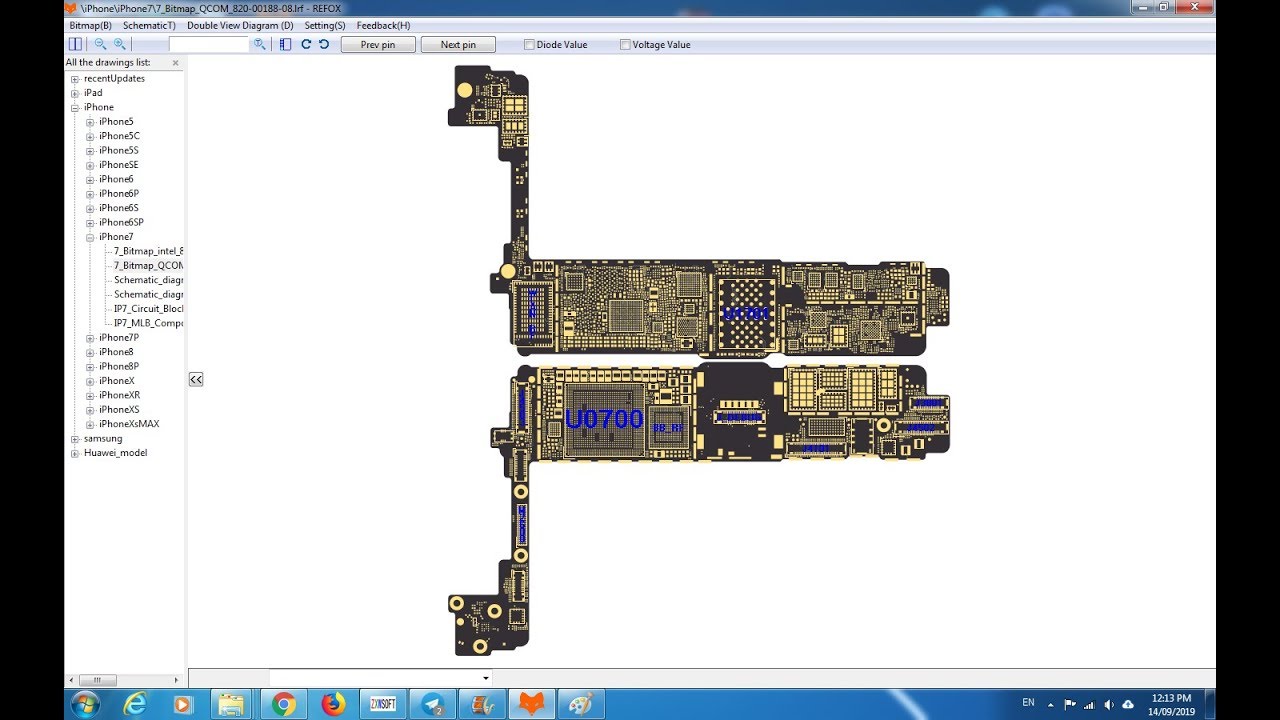1280x720 pixels.
Task: Rotate the board counterclockwise
Action: 324,44
